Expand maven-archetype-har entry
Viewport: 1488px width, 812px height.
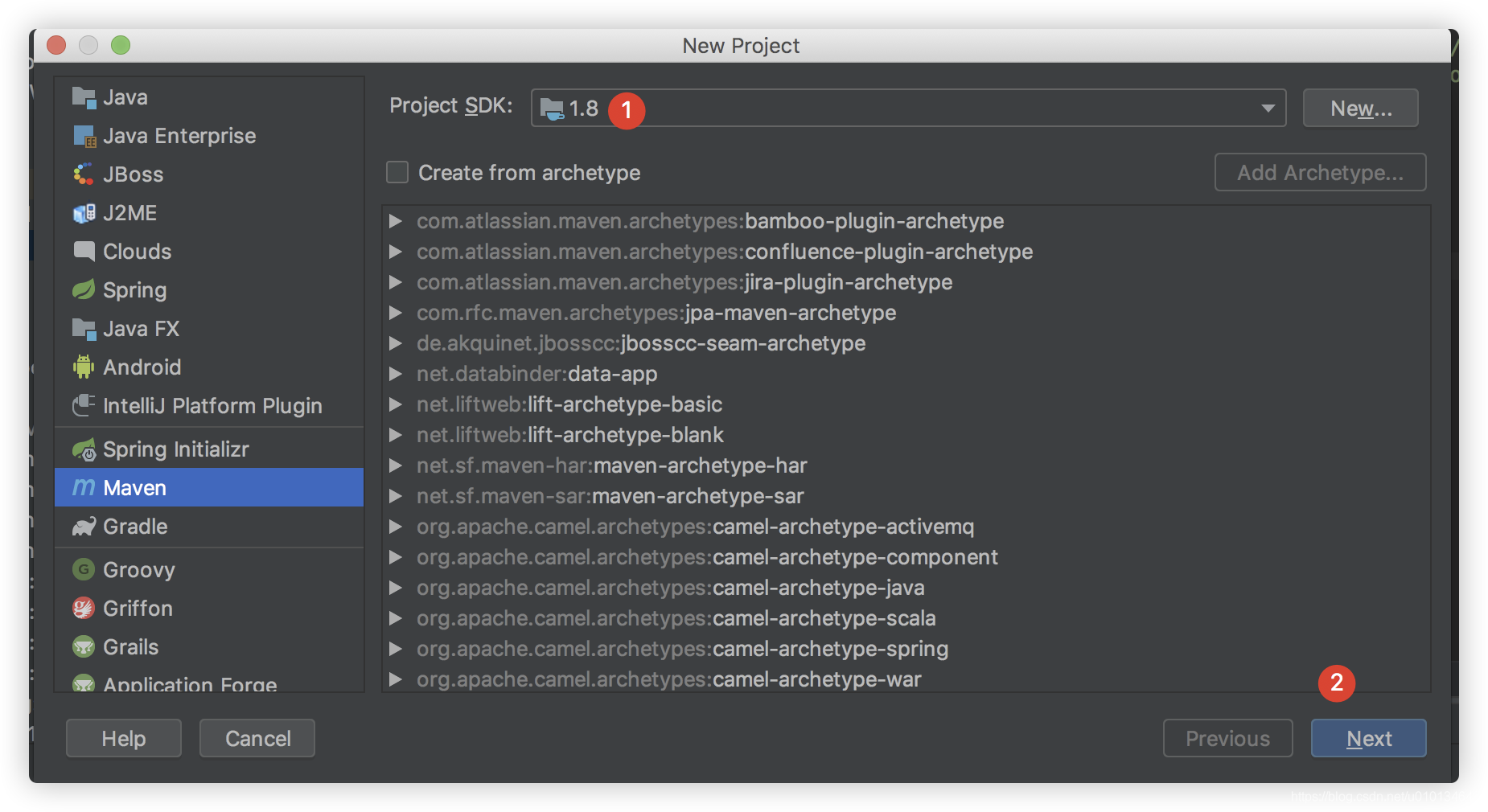396,465
